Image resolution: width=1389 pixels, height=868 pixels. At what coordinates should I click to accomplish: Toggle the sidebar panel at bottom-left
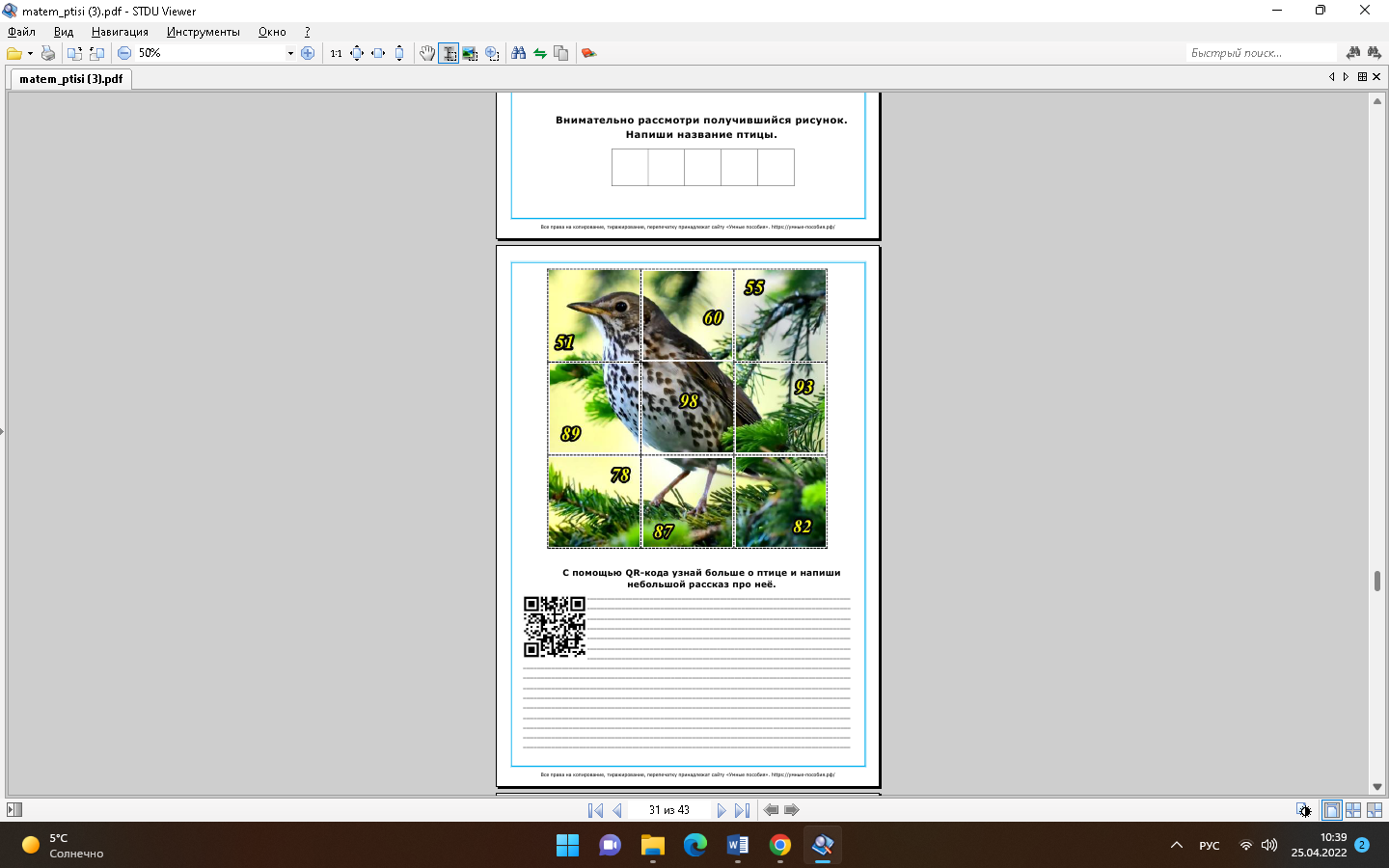14,810
